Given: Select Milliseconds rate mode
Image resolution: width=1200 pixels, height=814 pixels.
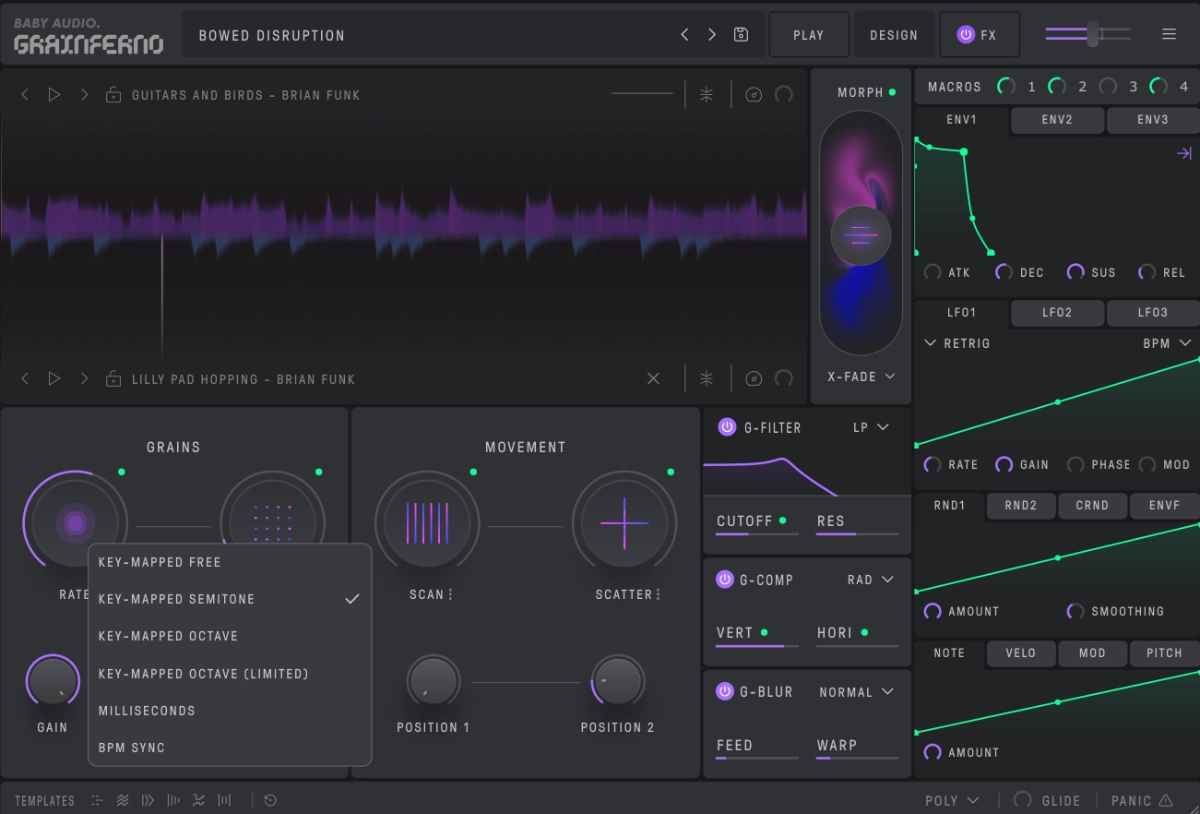Looking at the screenshot, I should click(230, 710).
